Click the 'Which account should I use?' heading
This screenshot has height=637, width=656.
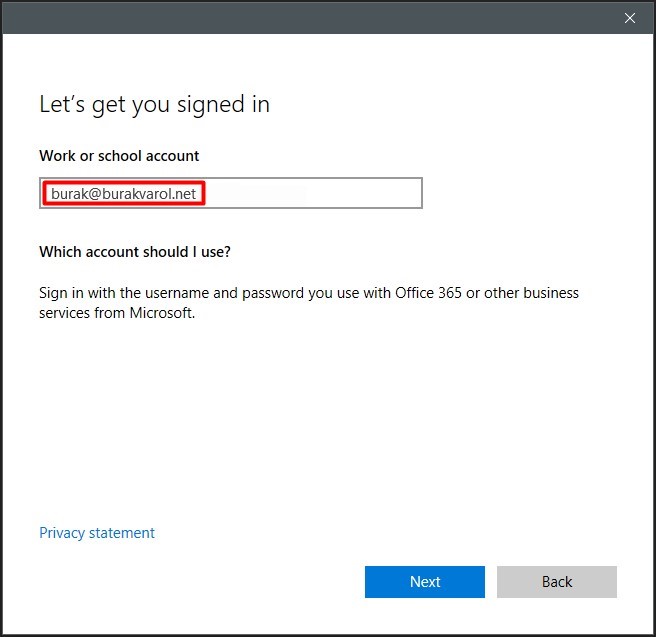[x=135, y=252]
